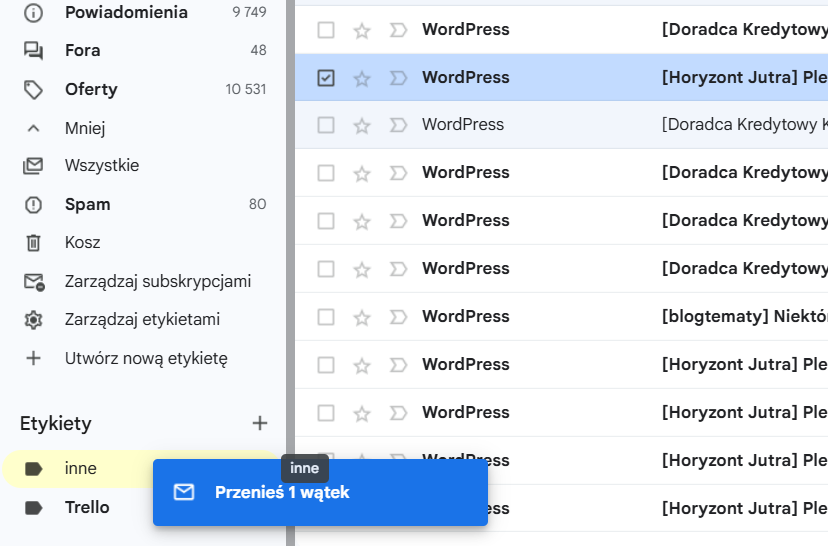828x546 pixels.
Task: Tick the checkbox of the read Doradca Kredytowy K email
Action: 326,125
